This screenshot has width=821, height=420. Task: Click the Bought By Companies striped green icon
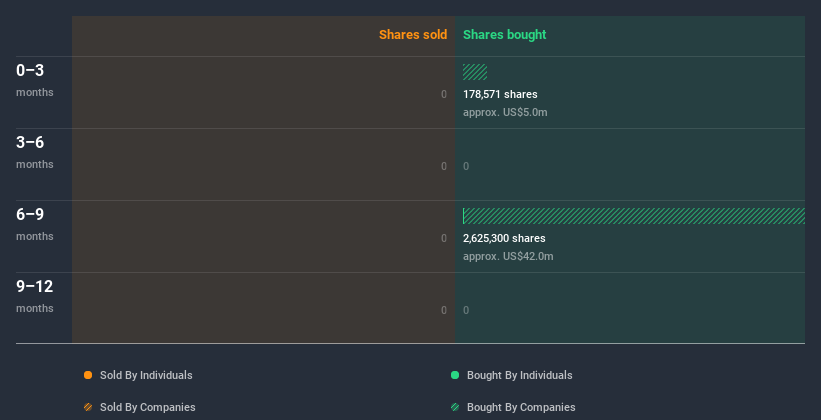pyautogui.click(x=455, y=407)
